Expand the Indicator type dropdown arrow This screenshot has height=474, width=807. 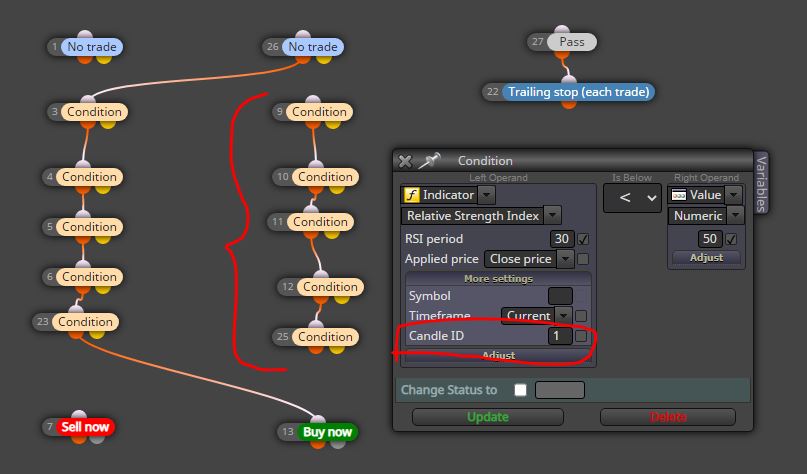tap(486, 195)
